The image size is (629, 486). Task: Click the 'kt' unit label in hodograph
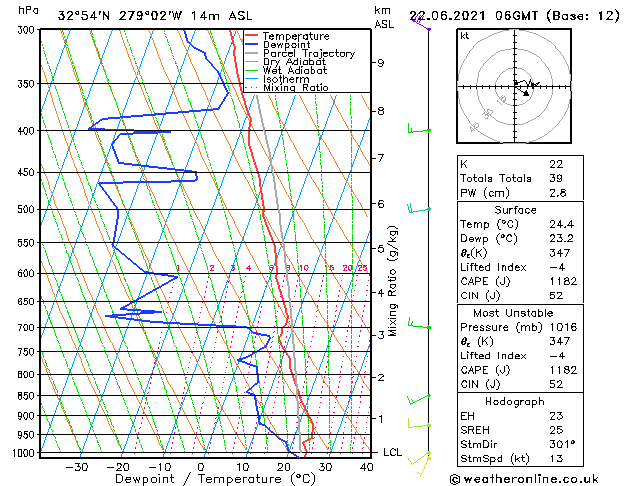tap(465, 36)
